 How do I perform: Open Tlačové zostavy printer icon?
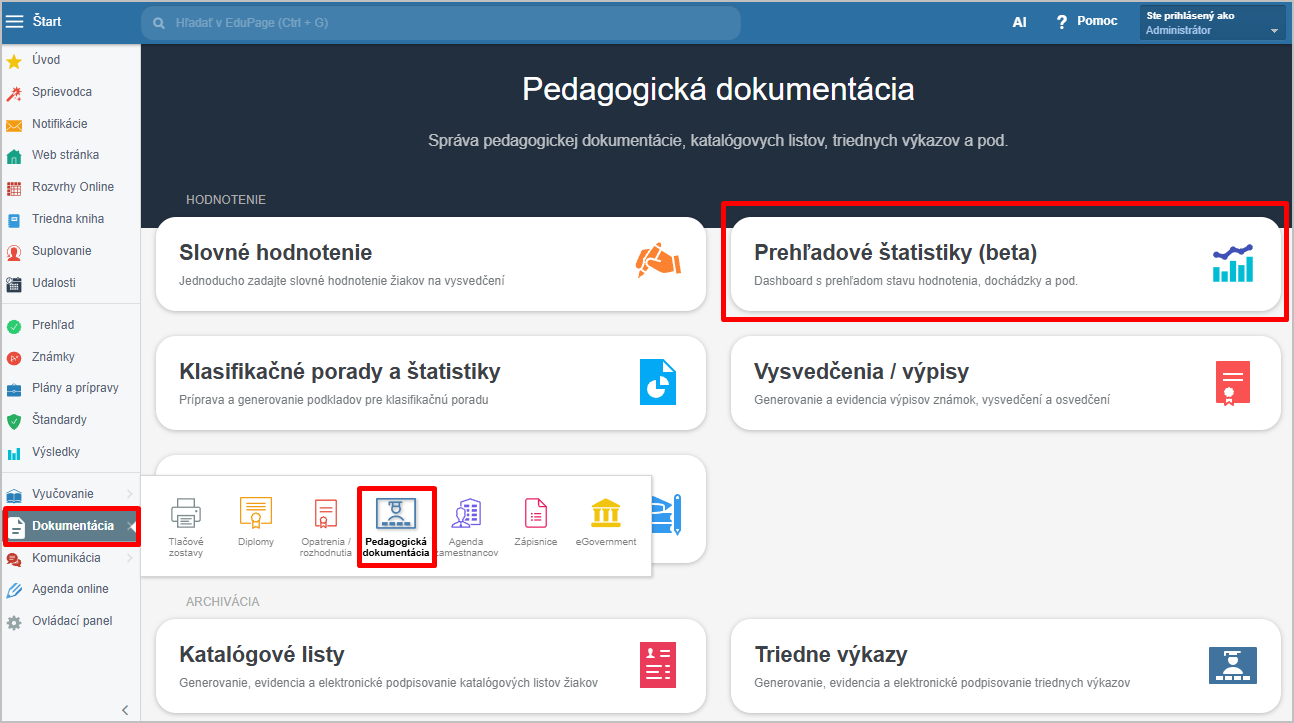186,514
